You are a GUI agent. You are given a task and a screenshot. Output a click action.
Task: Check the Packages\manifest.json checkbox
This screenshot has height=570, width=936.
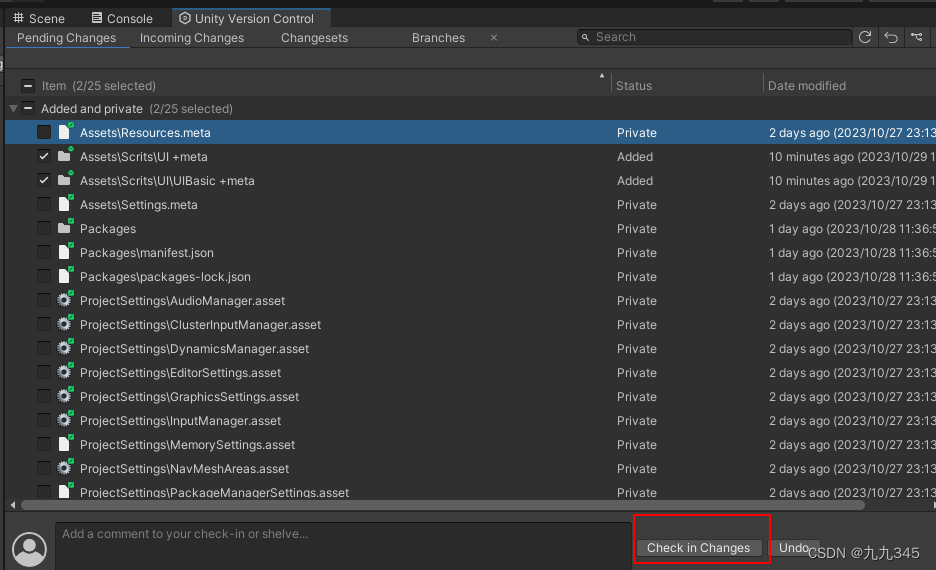pyautogui.click(x=44, y=252)
